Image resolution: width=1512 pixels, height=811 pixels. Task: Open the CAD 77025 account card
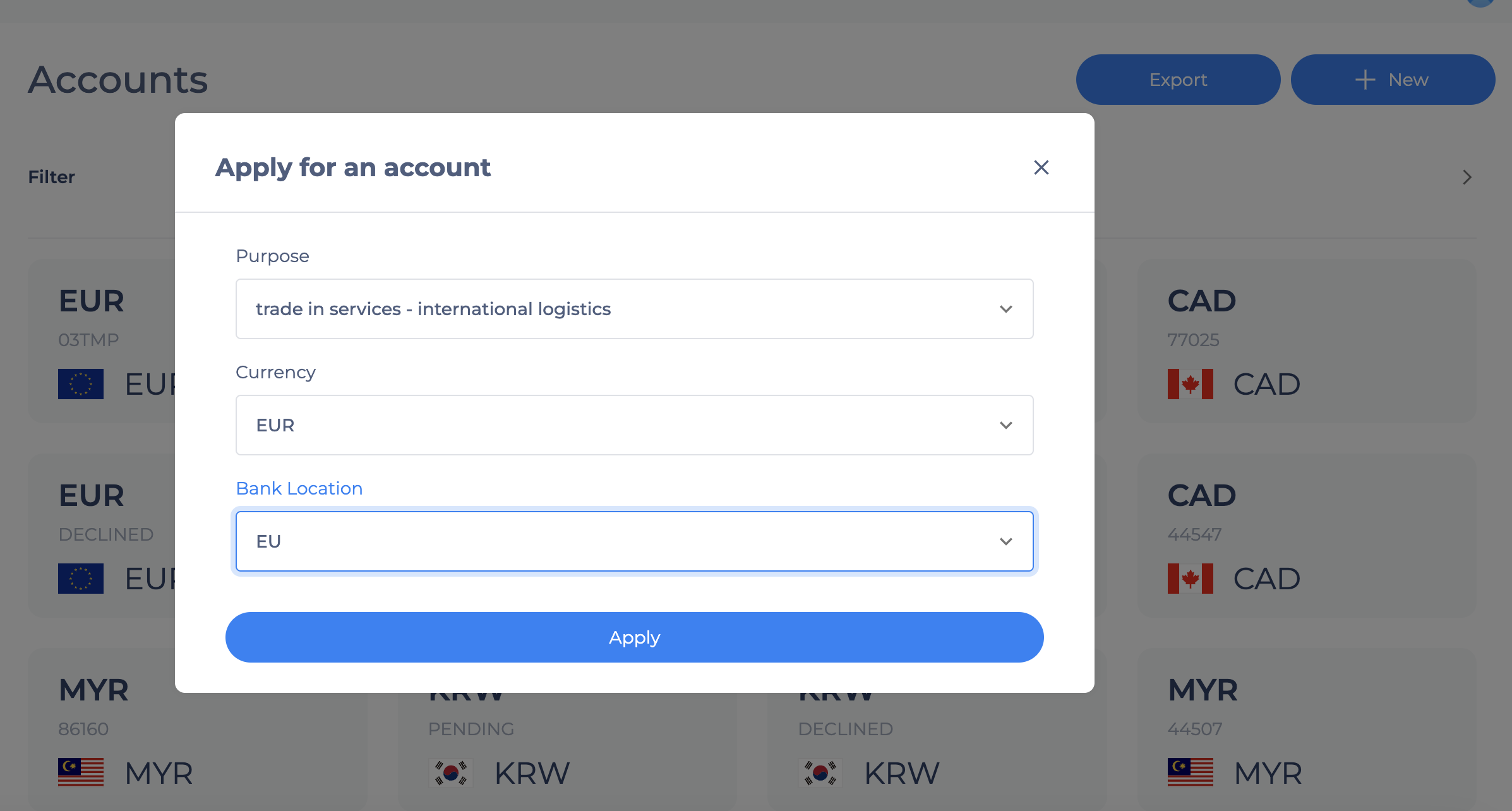pyautogui.click(x=1307, y=341)
